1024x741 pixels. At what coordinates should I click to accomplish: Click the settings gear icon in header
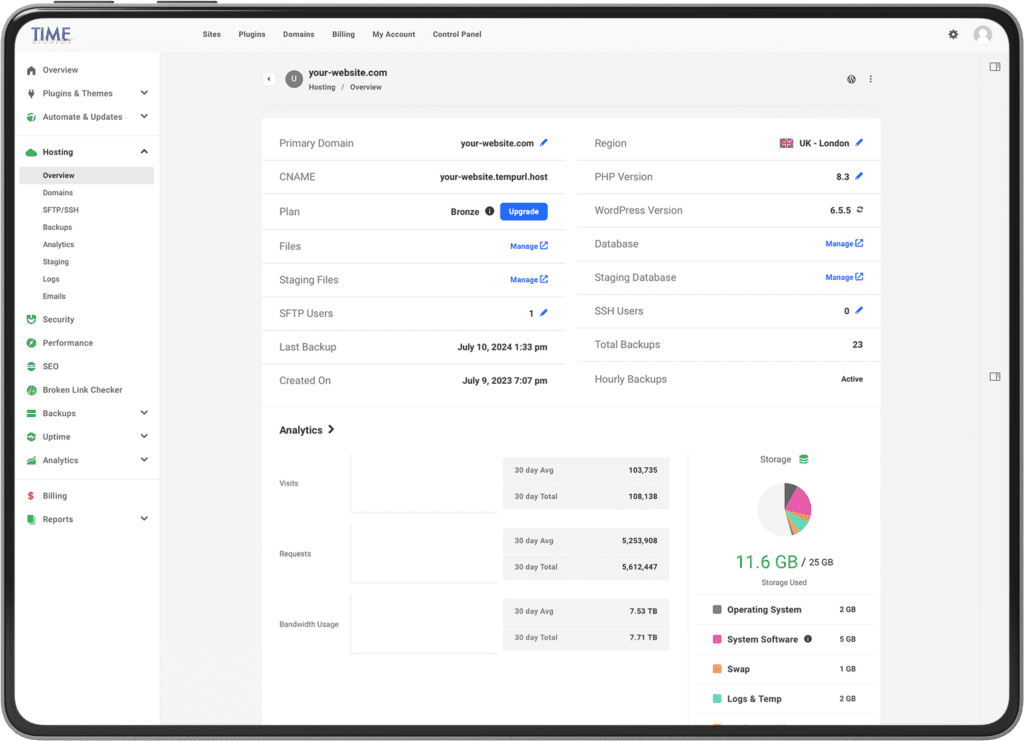(x=953, y=34)
